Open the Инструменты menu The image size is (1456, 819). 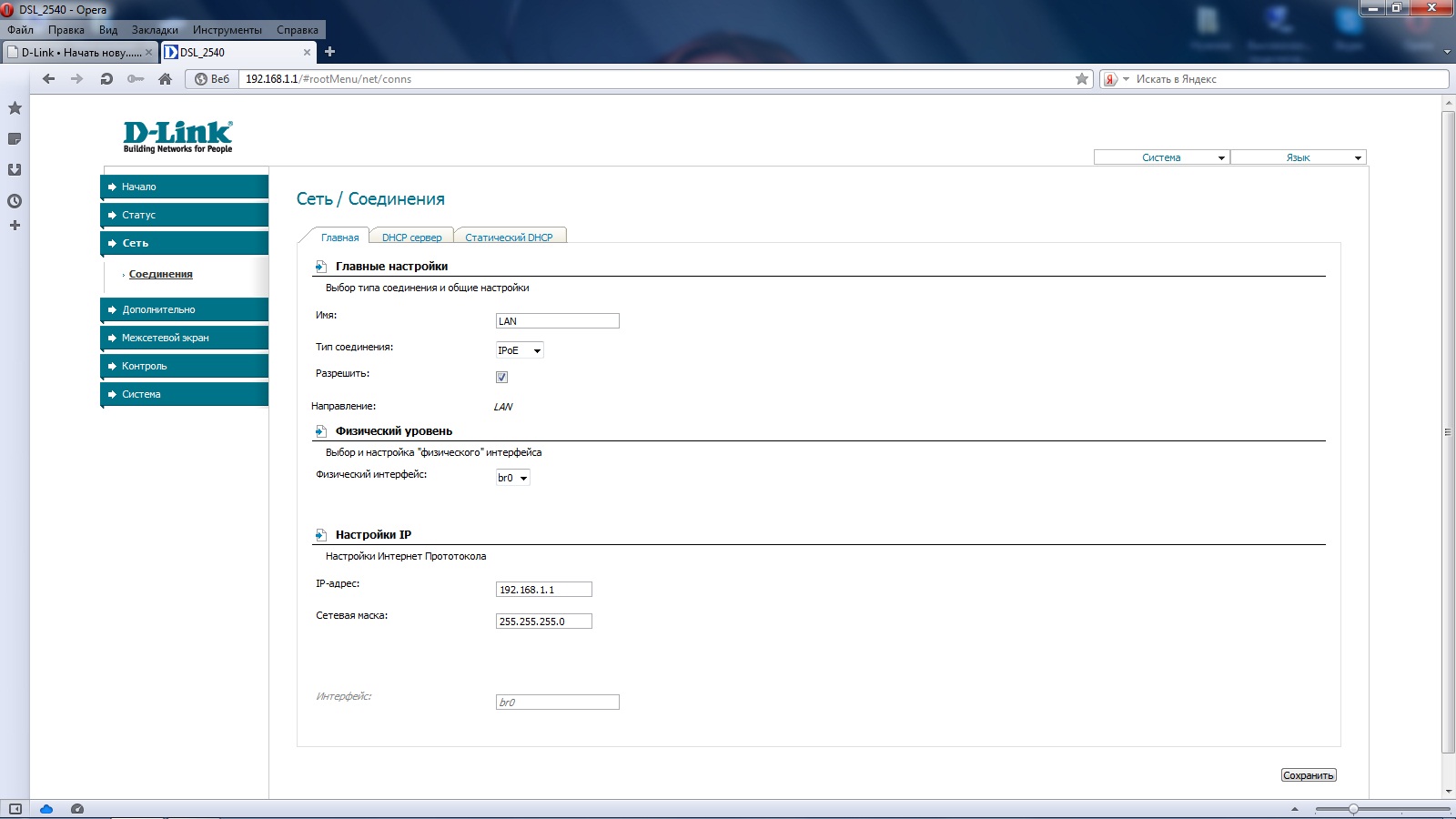[x=227, y=30]
